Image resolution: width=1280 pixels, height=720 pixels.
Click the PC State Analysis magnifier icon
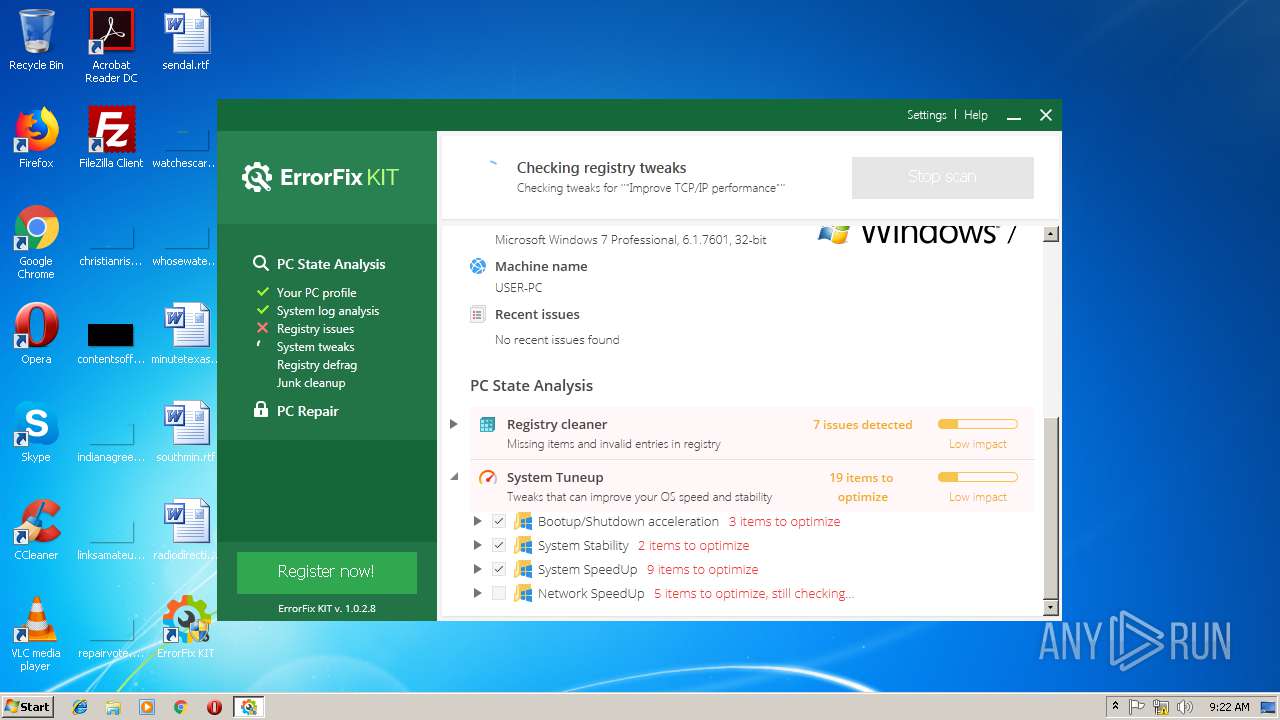tap(260, 263)
